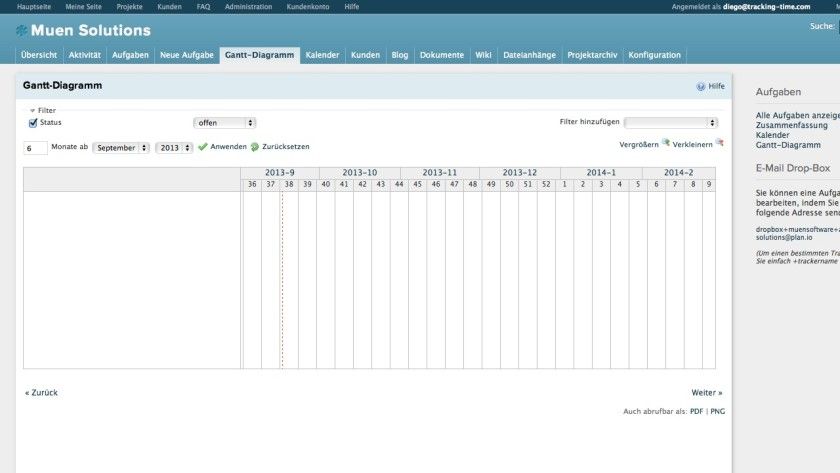Open Kundenkonto in top menu
This screenshot has height=473, width=840.
(308, 7)
